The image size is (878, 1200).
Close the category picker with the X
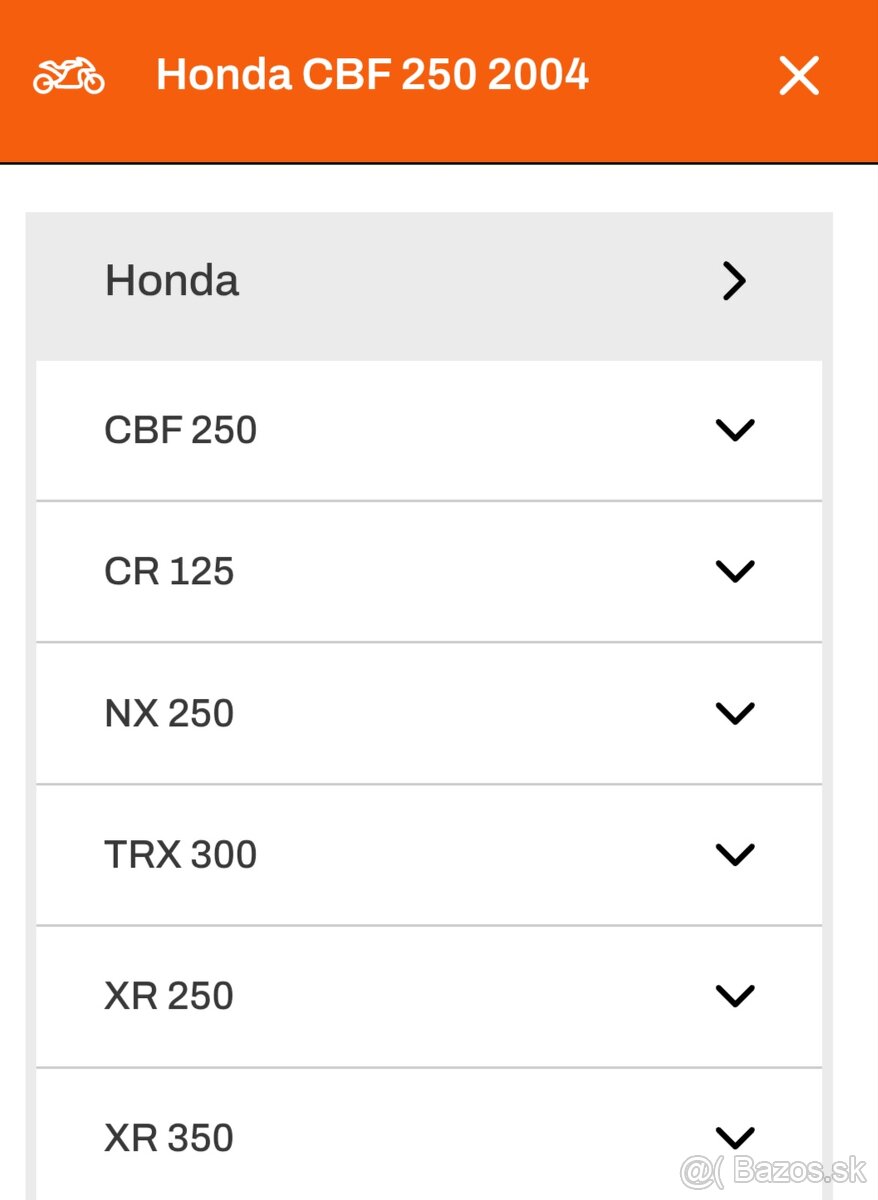coord(798,75)
